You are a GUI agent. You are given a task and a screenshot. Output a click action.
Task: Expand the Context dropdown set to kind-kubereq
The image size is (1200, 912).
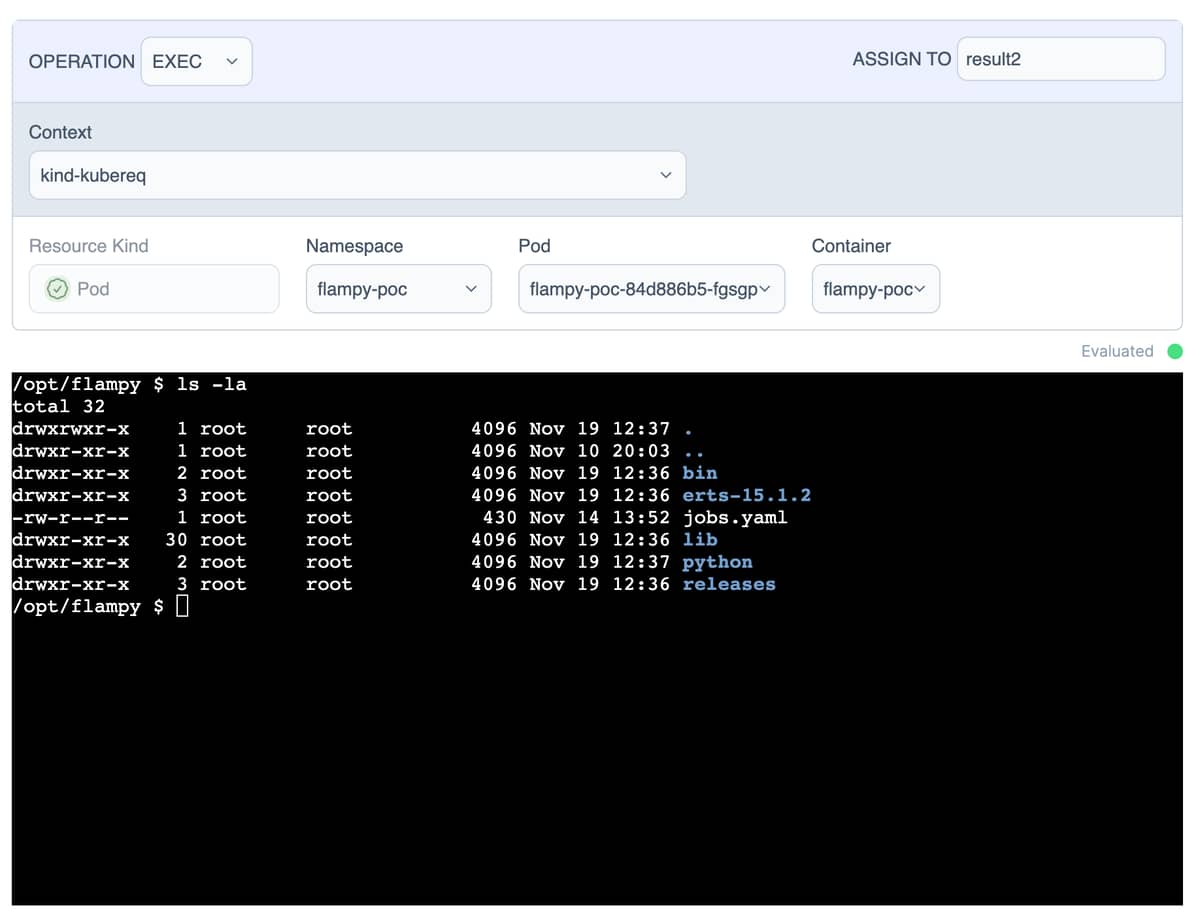(x=357, y=175)
